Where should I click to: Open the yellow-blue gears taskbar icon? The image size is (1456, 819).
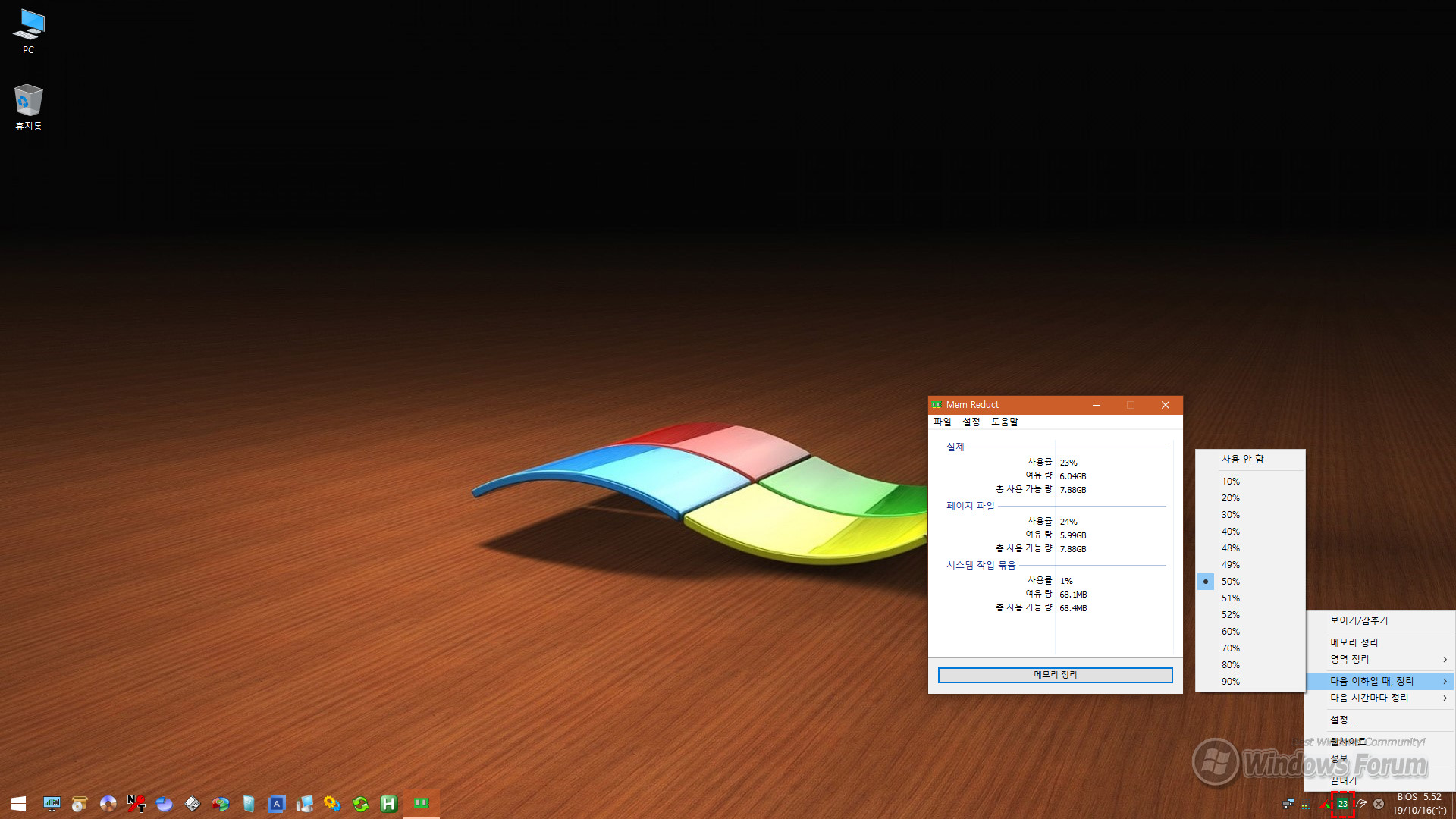click(332, 804)
